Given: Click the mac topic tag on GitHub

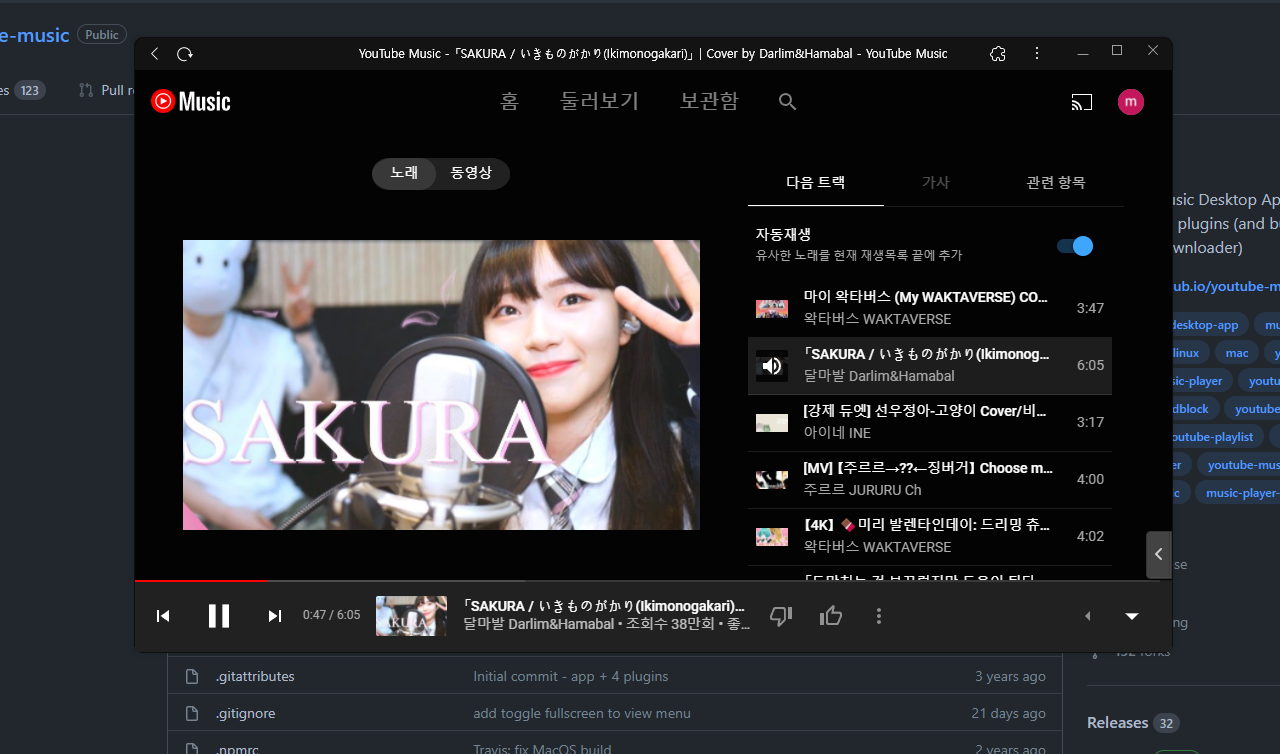Looking at the screenshot, I should click(x=1237, y=353).
